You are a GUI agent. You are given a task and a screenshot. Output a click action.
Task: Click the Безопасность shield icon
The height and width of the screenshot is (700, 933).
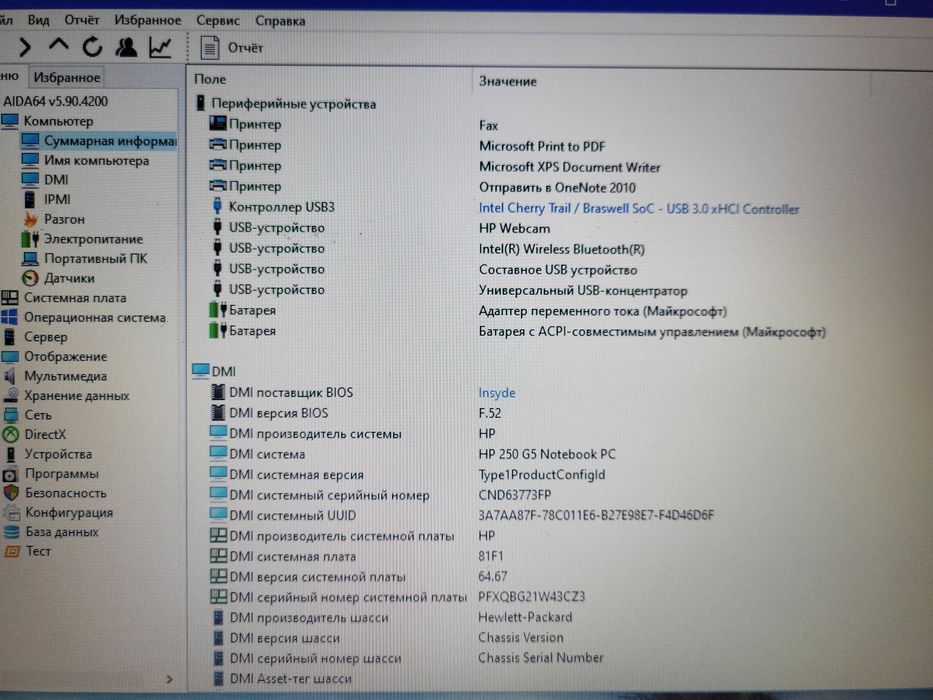click(x=11, y=493)
